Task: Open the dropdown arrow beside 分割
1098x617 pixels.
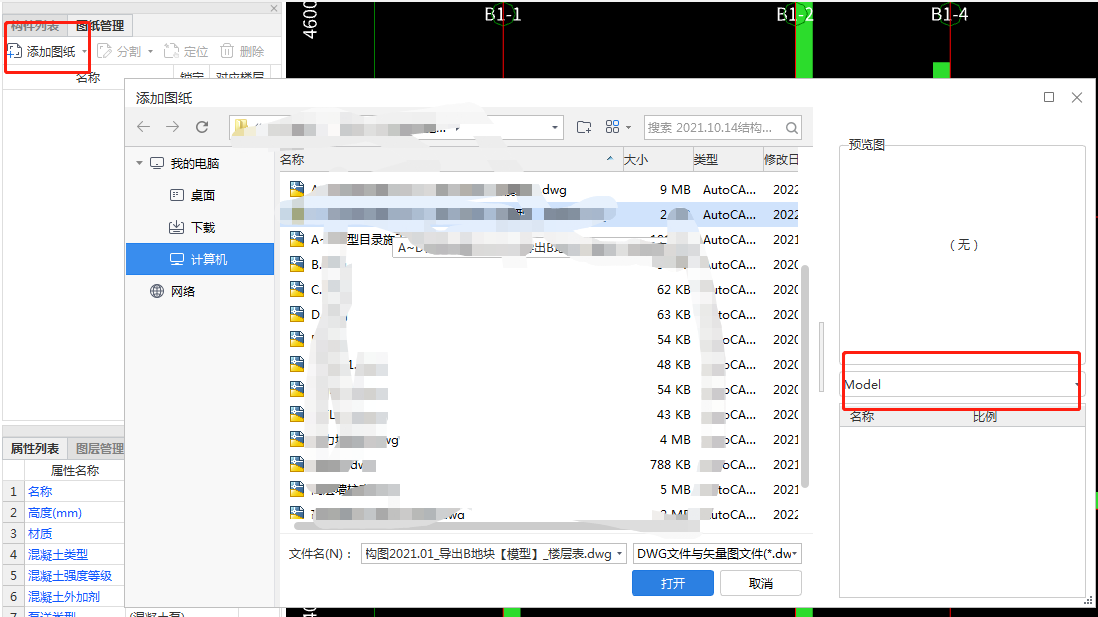Action: pos(150,52)
